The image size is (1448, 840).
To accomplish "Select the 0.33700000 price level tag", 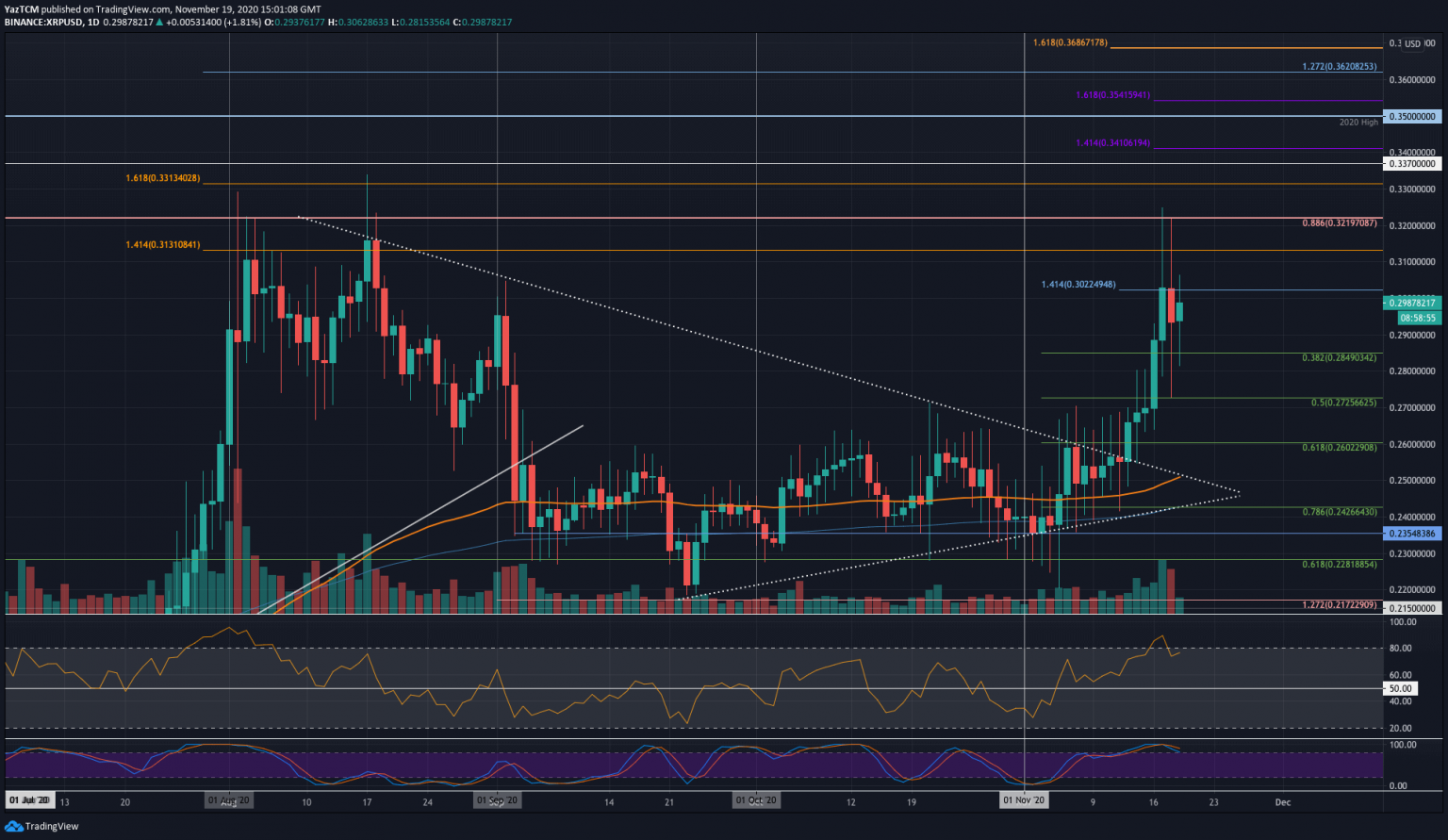I will click(1411, 164).
